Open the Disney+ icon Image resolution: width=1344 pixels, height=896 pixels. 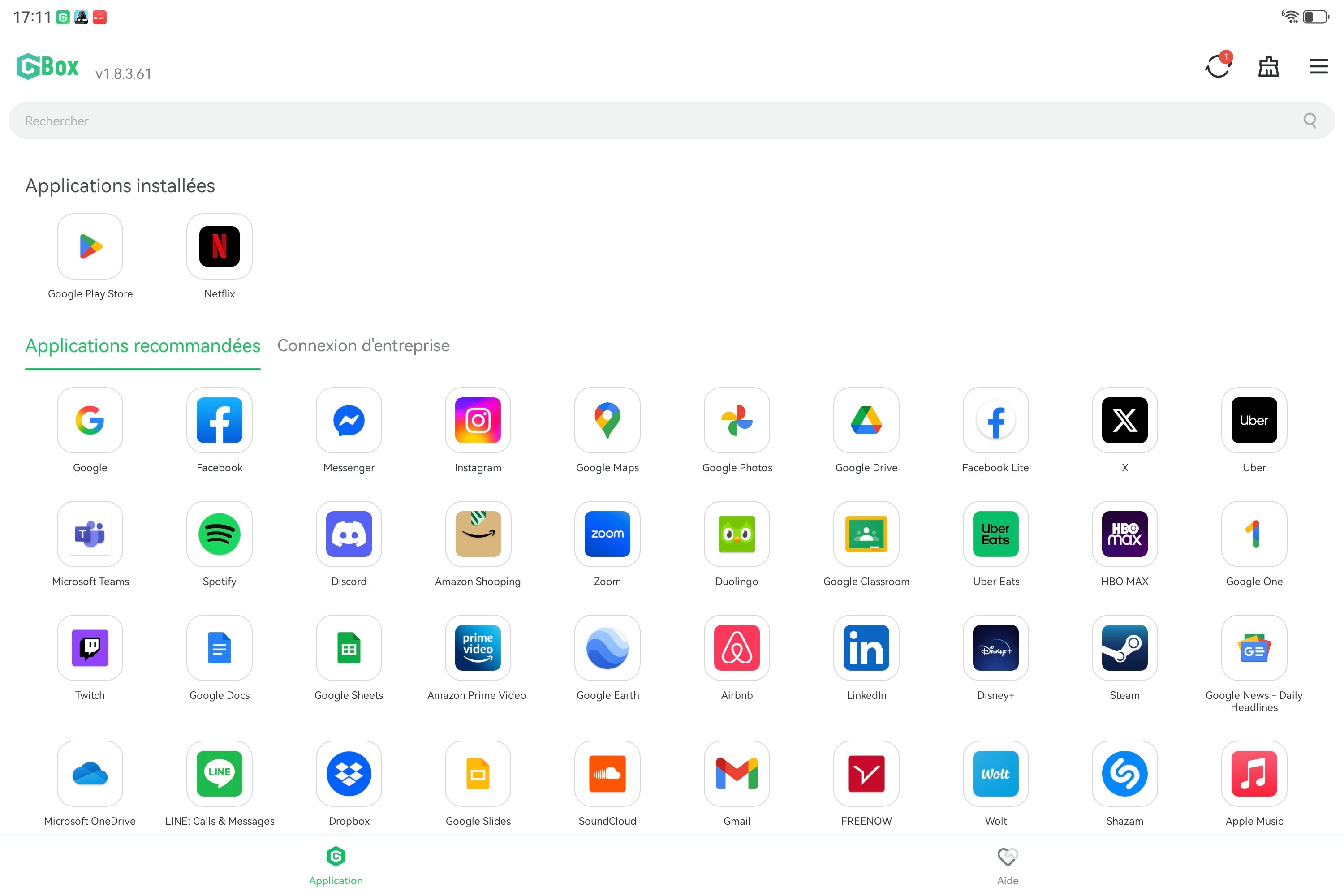click(996, 647)
